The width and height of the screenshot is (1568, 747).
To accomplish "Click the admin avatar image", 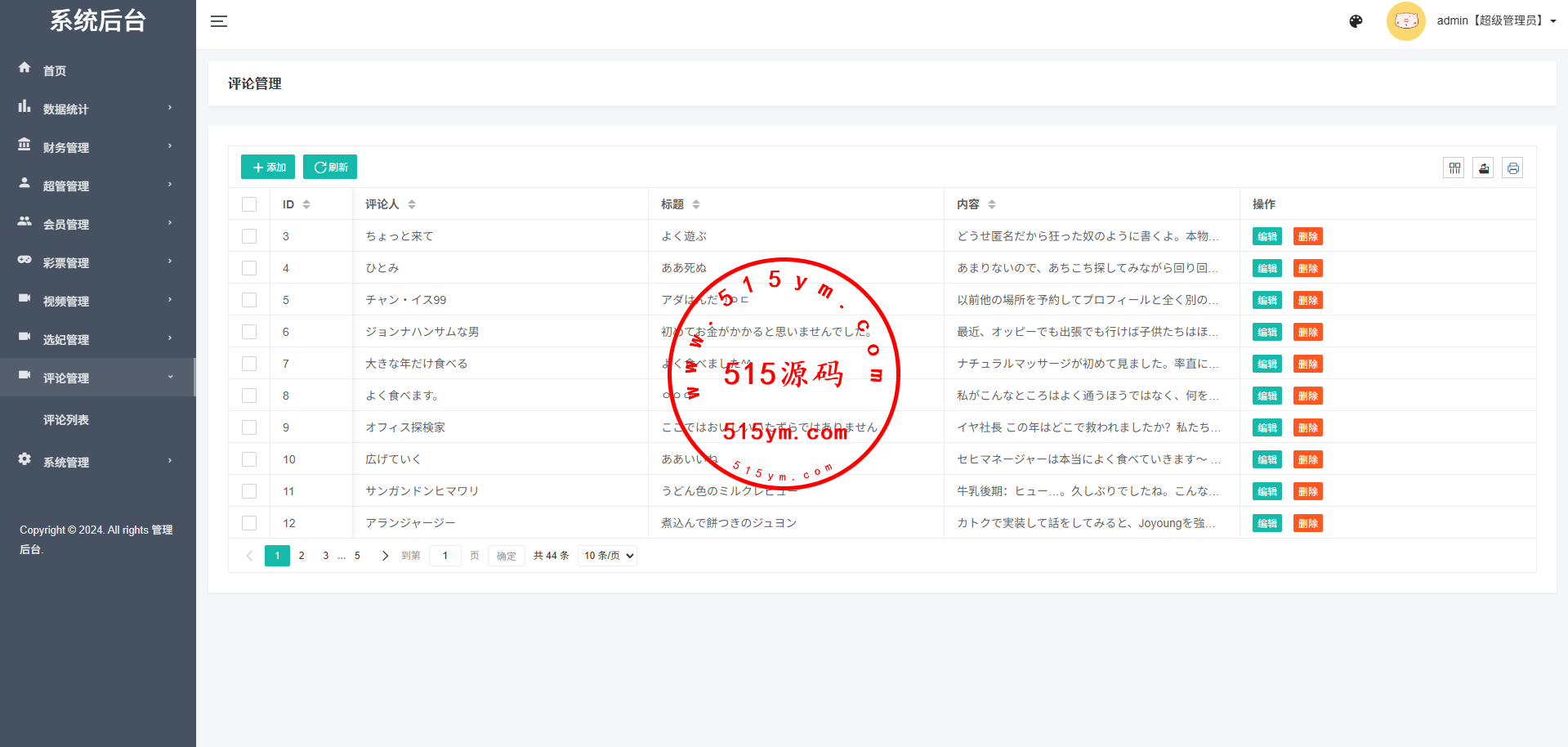I will point(1405,21).
